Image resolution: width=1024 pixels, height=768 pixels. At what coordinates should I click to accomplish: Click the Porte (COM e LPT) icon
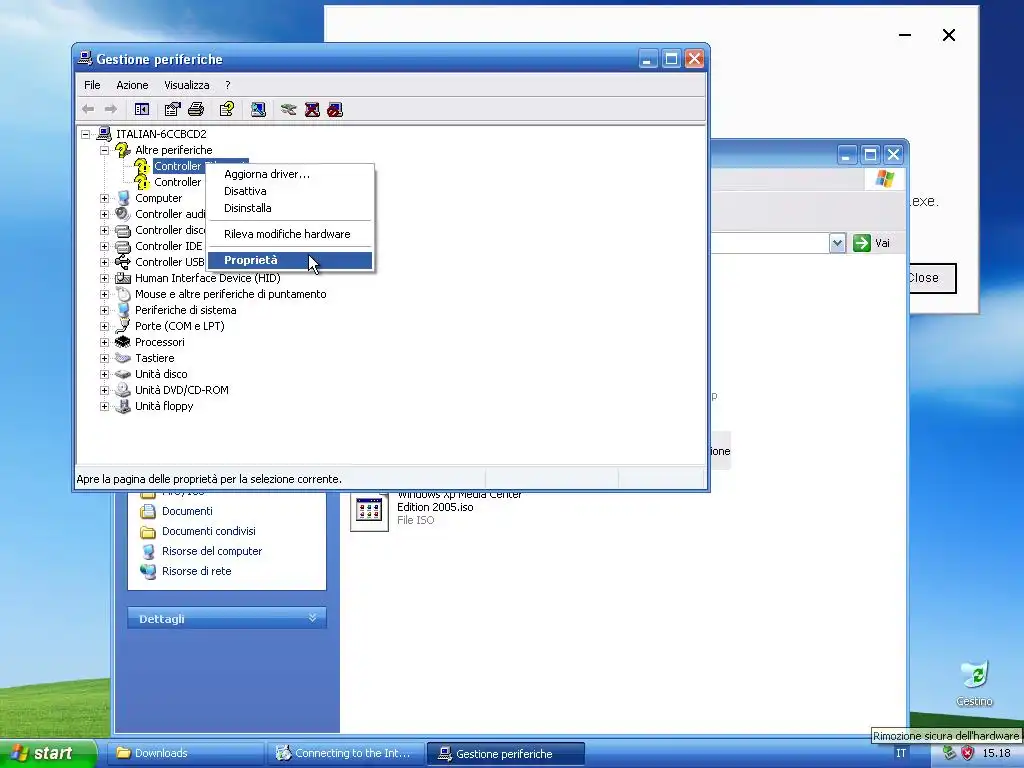[123, 326]
